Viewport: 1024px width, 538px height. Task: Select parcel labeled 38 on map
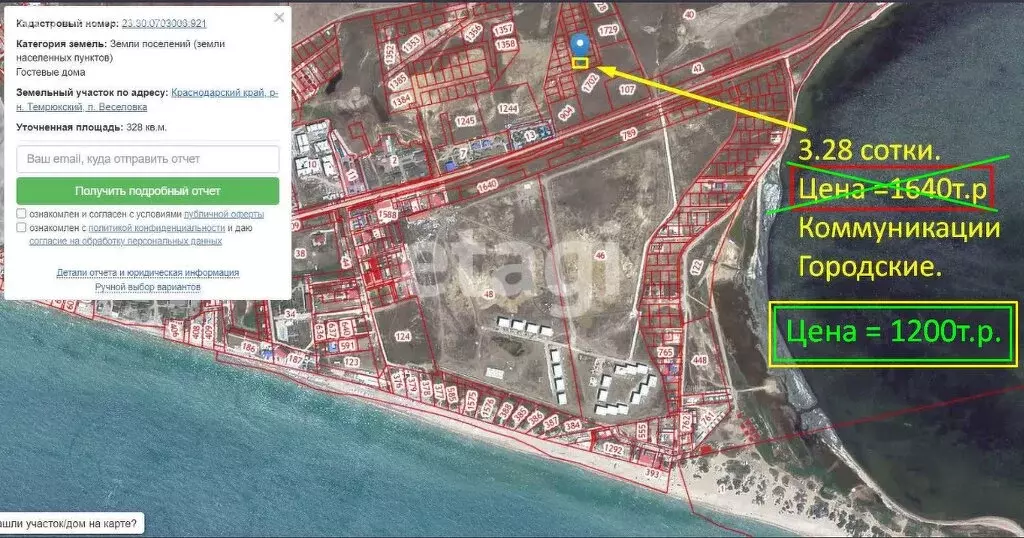coord(300,253)
